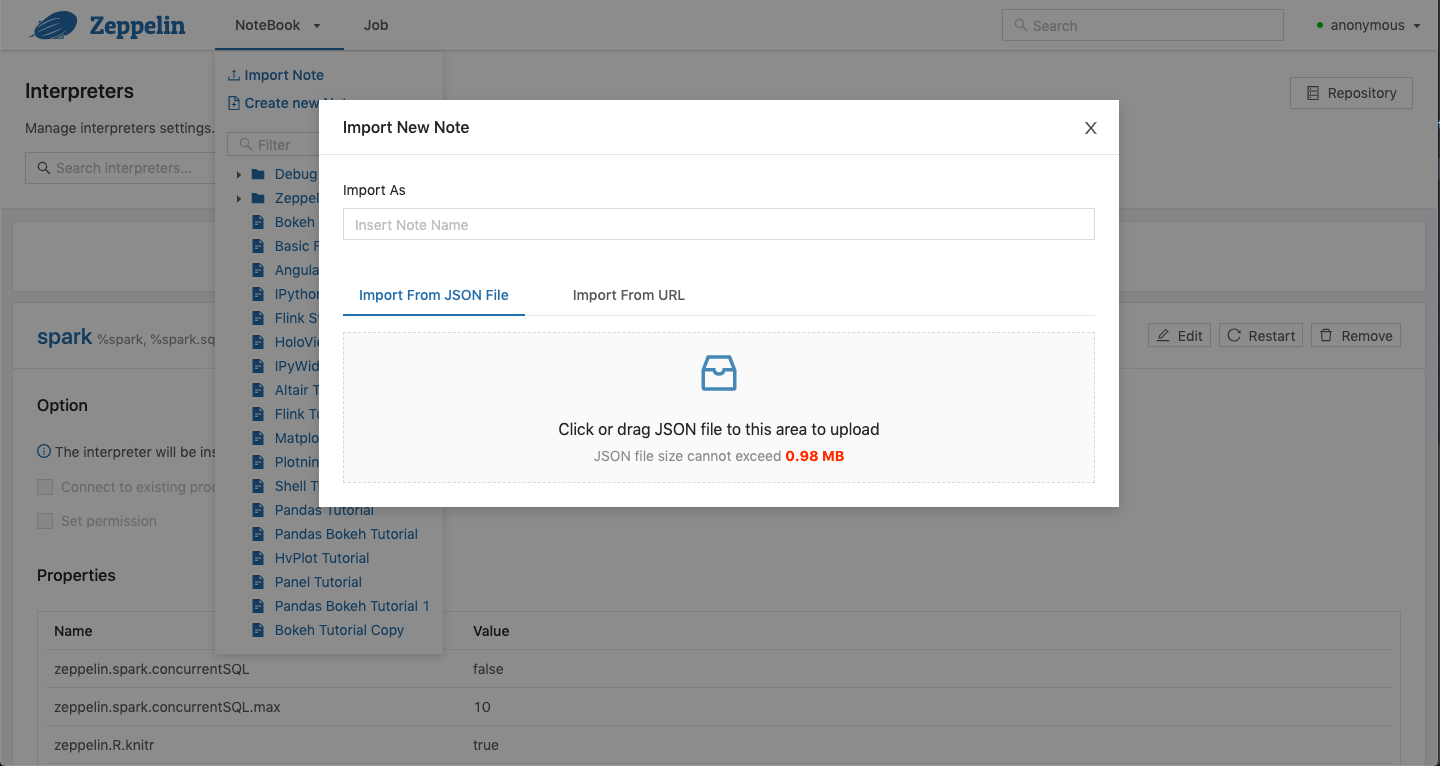This screenshot has width=1440, height=766.
Task: Expand the Zeppelin folder arrow
Action: pos(238,199)
